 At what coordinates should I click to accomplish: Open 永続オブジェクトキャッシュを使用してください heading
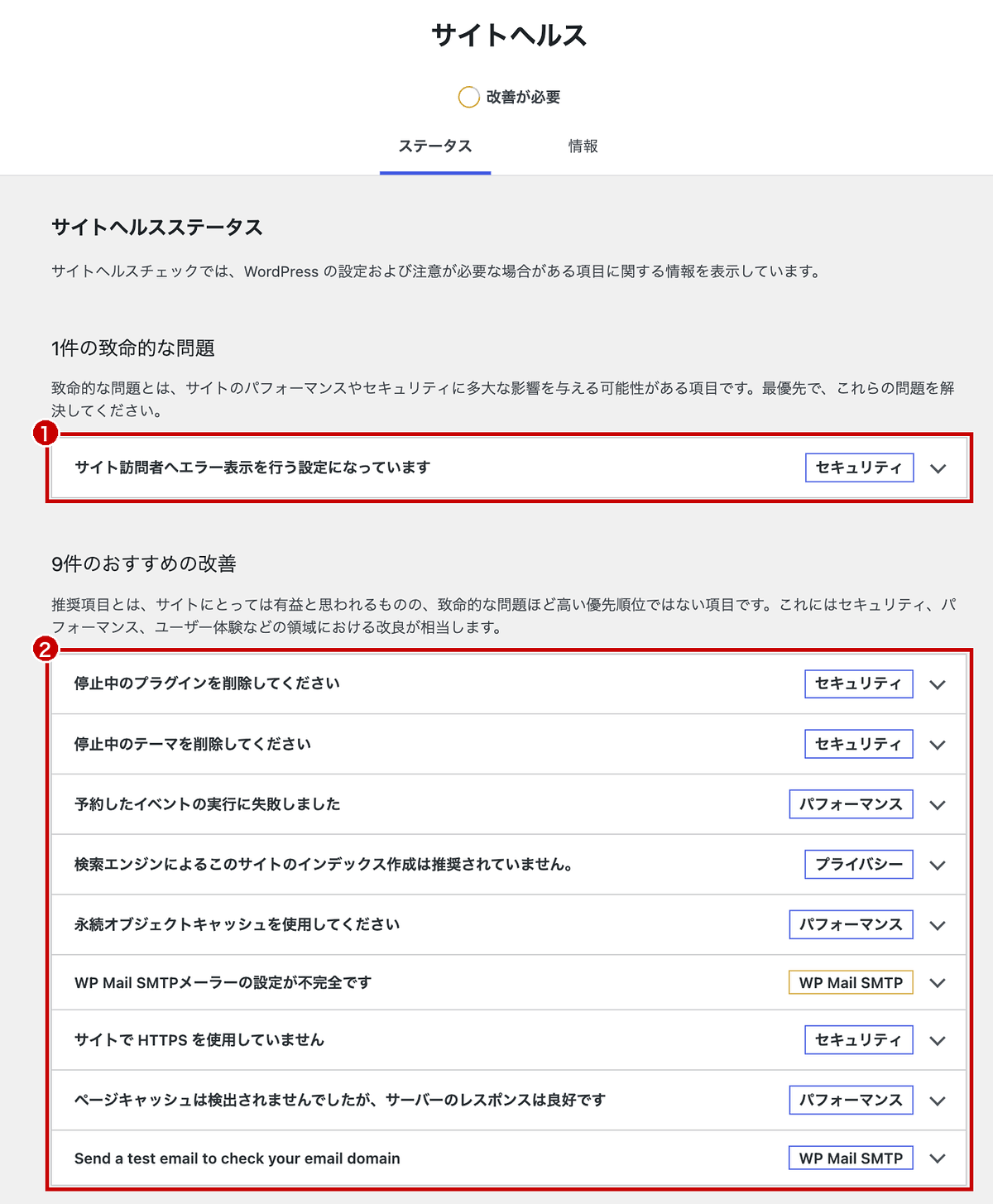(237, 924)
